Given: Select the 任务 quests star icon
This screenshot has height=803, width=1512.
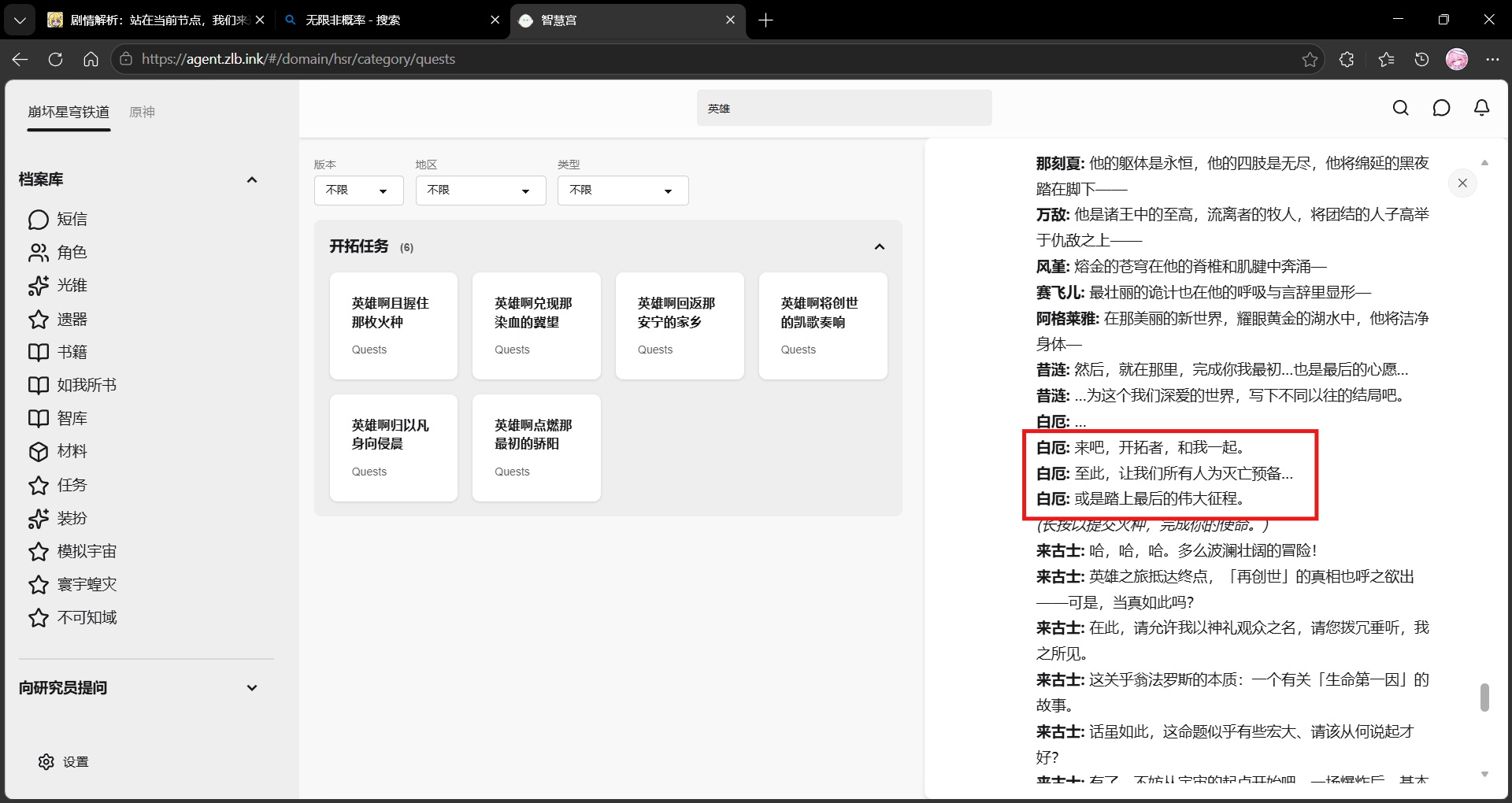Looking at the screenshot, I should (39, 486).
